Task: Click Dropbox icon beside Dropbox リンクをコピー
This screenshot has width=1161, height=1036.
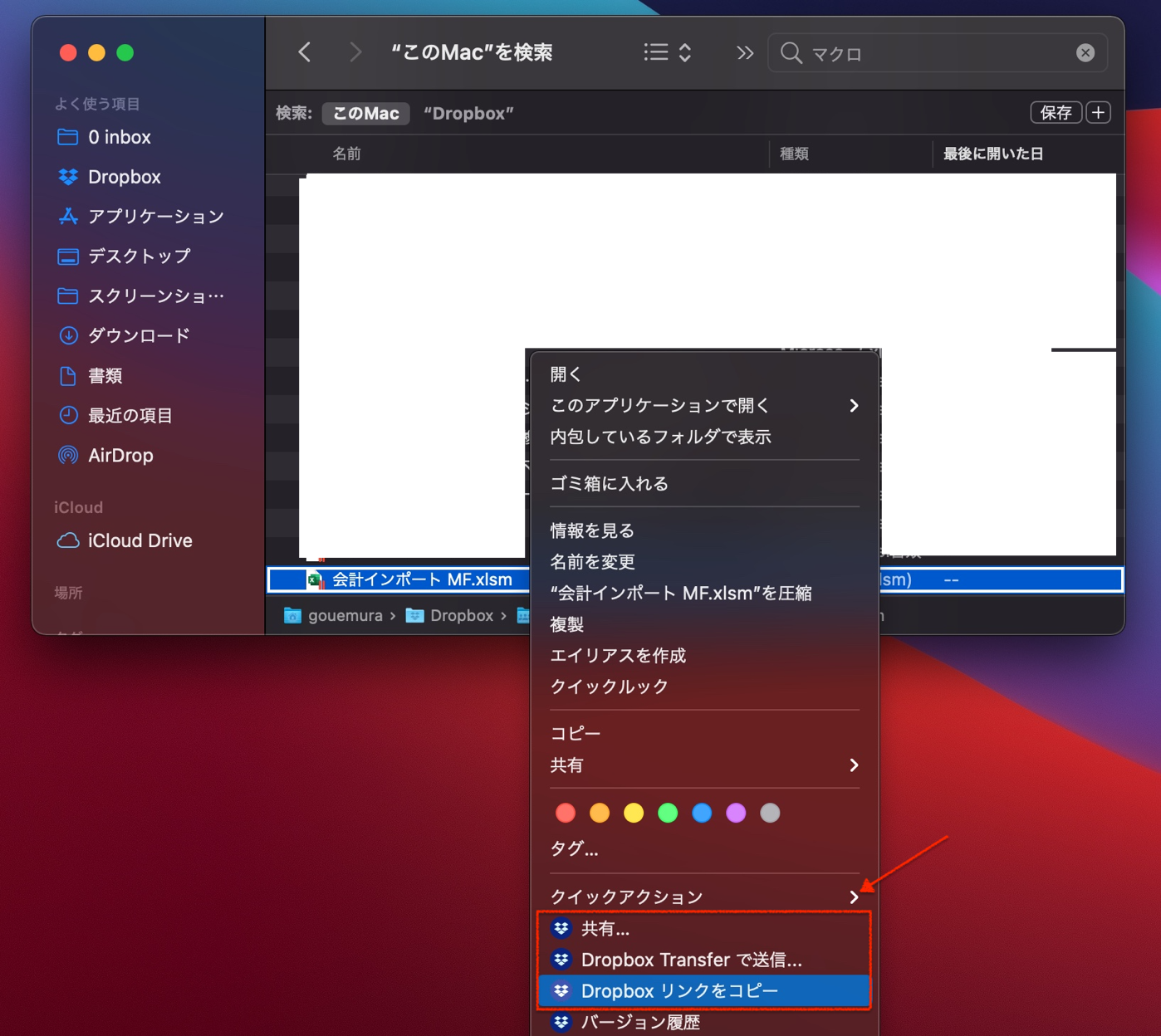Action: click(561, 990)
